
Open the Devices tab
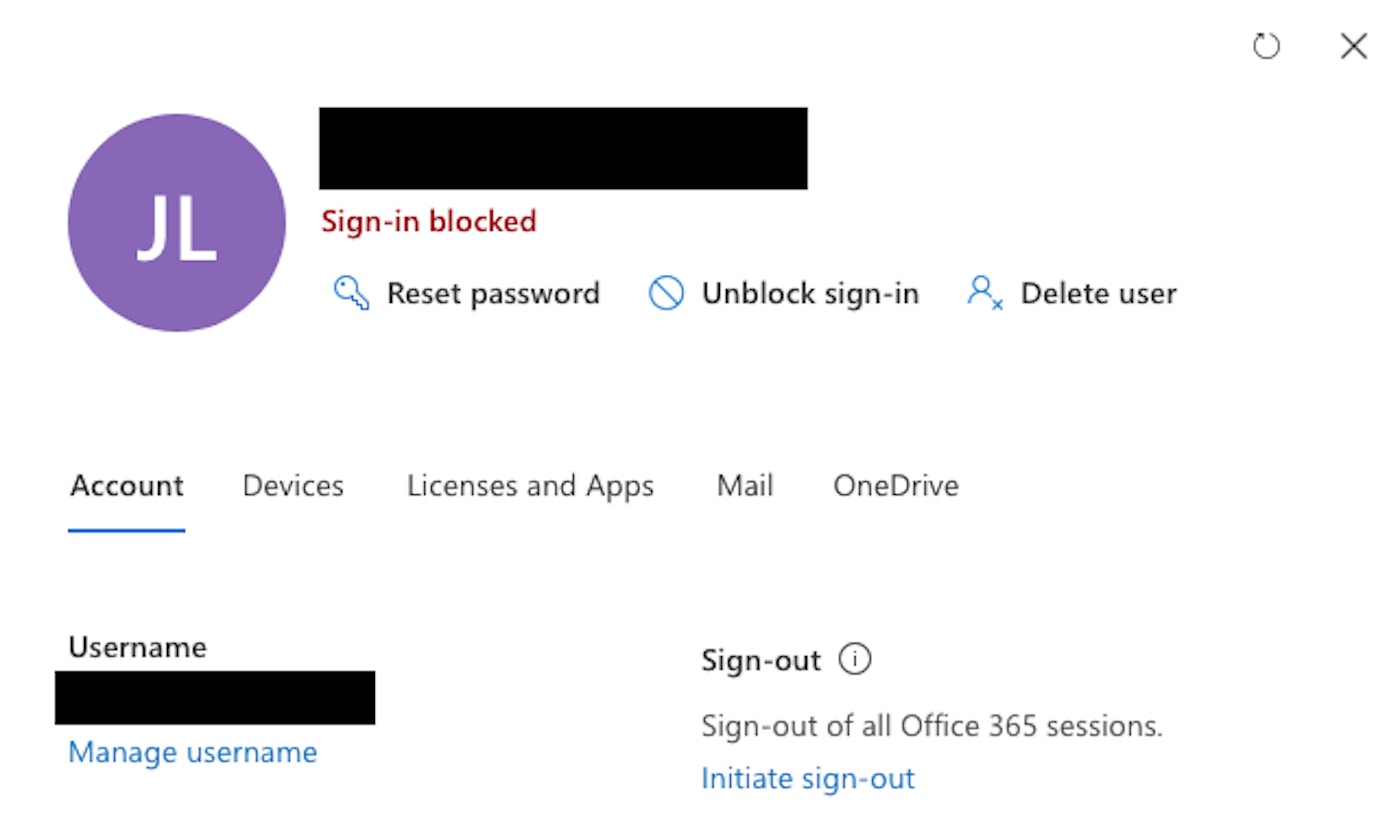tap(293, 486)
